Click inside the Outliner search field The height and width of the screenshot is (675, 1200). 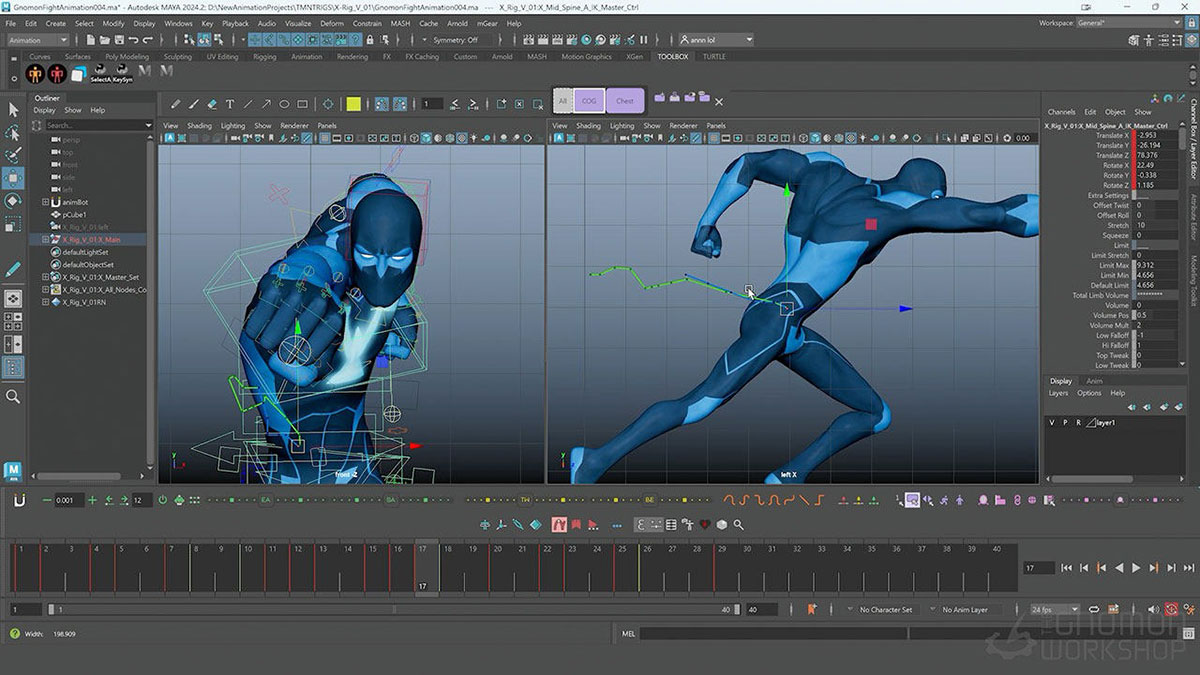click(x=95, y=124)
